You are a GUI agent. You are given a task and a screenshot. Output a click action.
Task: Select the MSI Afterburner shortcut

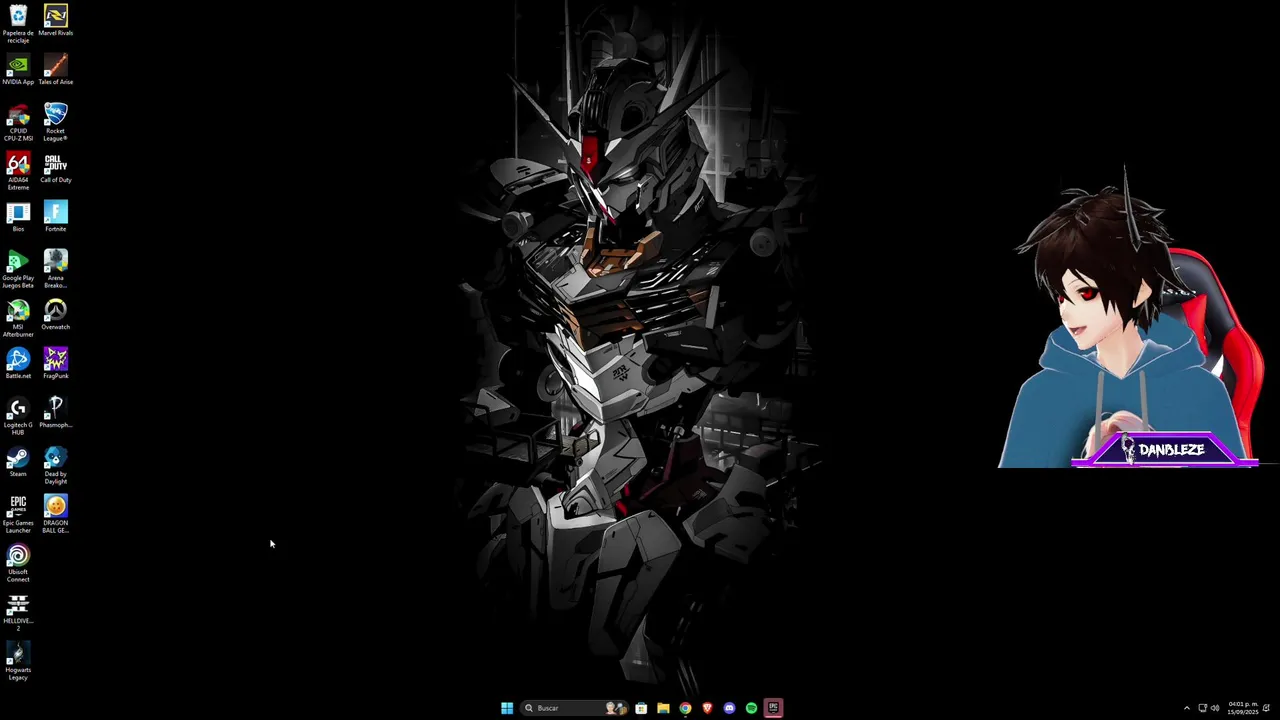pos(18,318)
